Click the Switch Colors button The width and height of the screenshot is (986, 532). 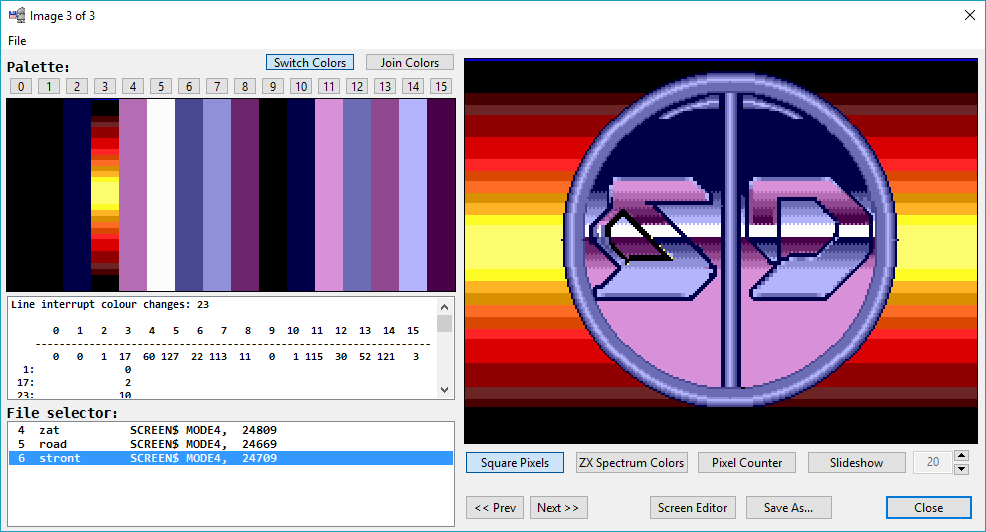[310, 63]
